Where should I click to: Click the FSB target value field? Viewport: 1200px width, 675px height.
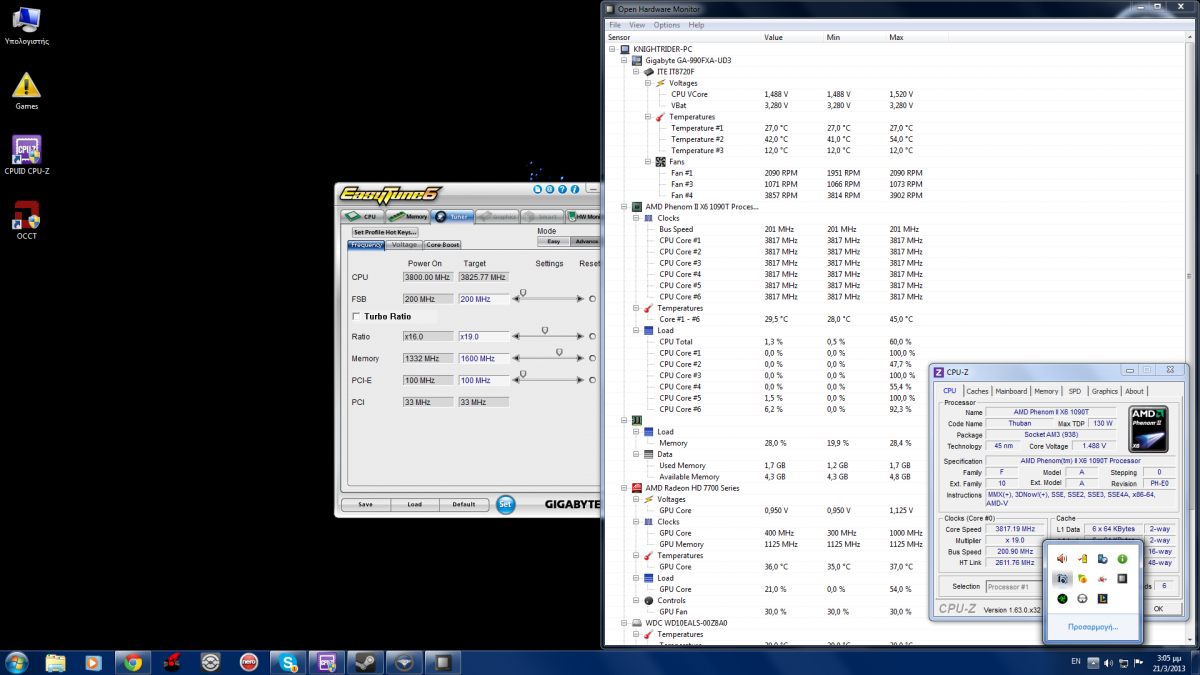tap(483, 299)
